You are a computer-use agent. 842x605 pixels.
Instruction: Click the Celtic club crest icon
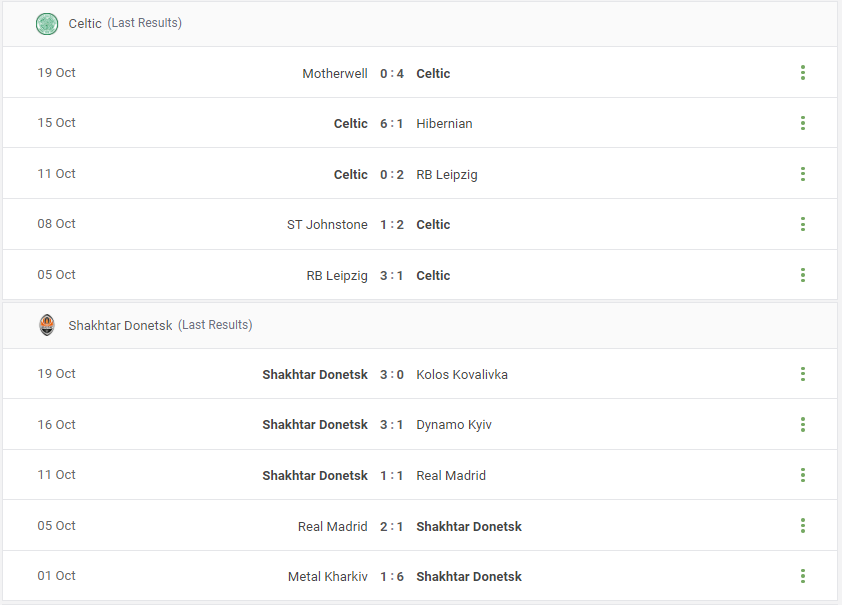point(47,24)
